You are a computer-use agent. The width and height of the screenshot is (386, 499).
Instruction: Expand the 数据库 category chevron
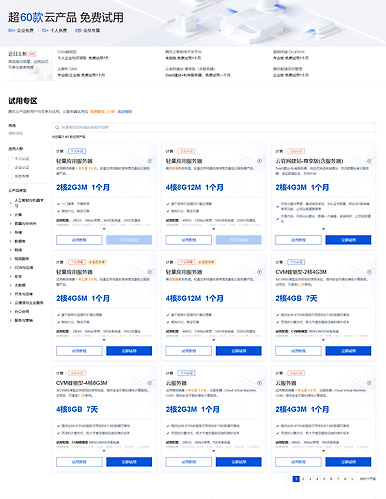coord(11,241)
